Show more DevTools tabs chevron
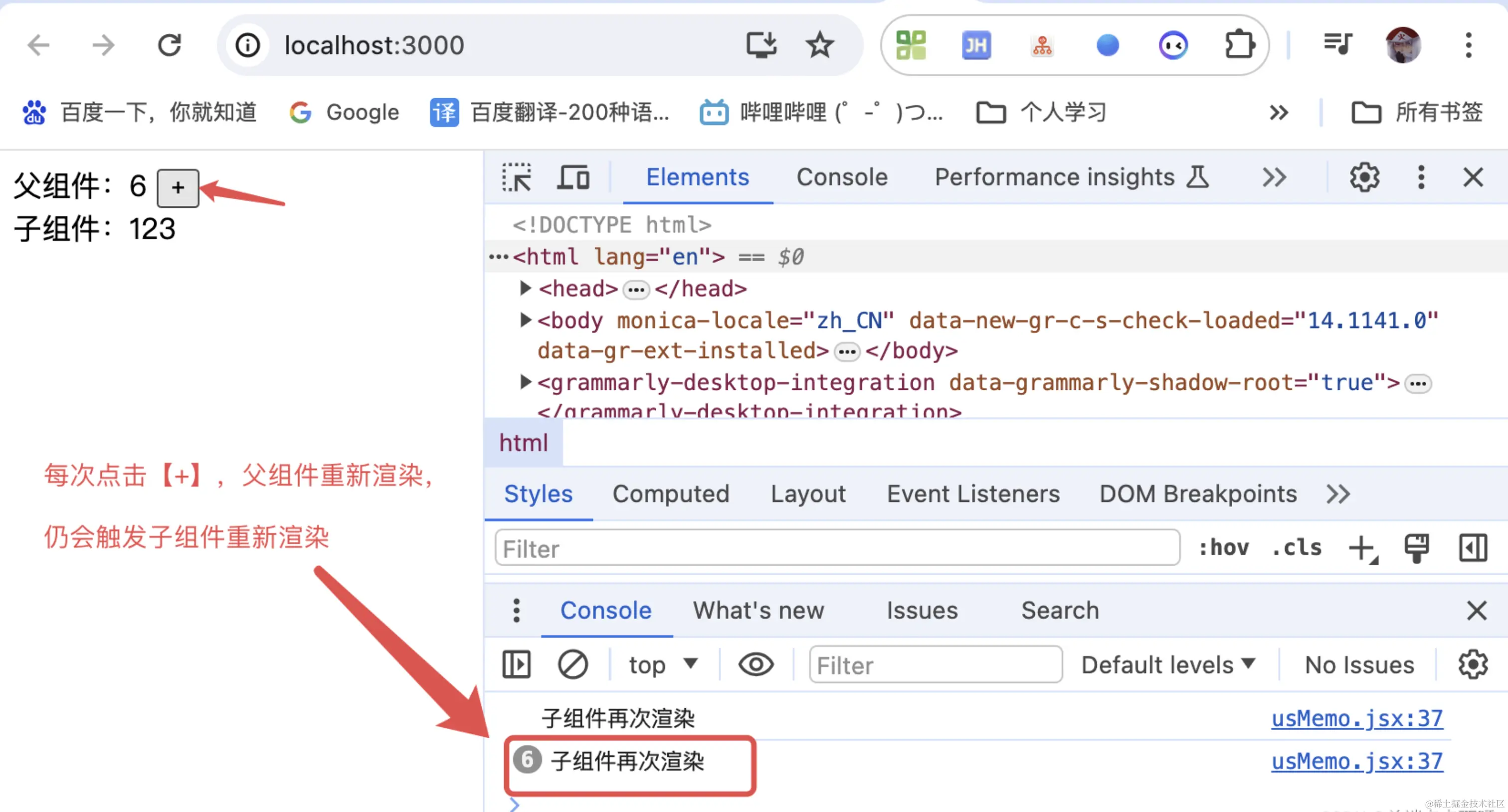 tap(1274, 178)
